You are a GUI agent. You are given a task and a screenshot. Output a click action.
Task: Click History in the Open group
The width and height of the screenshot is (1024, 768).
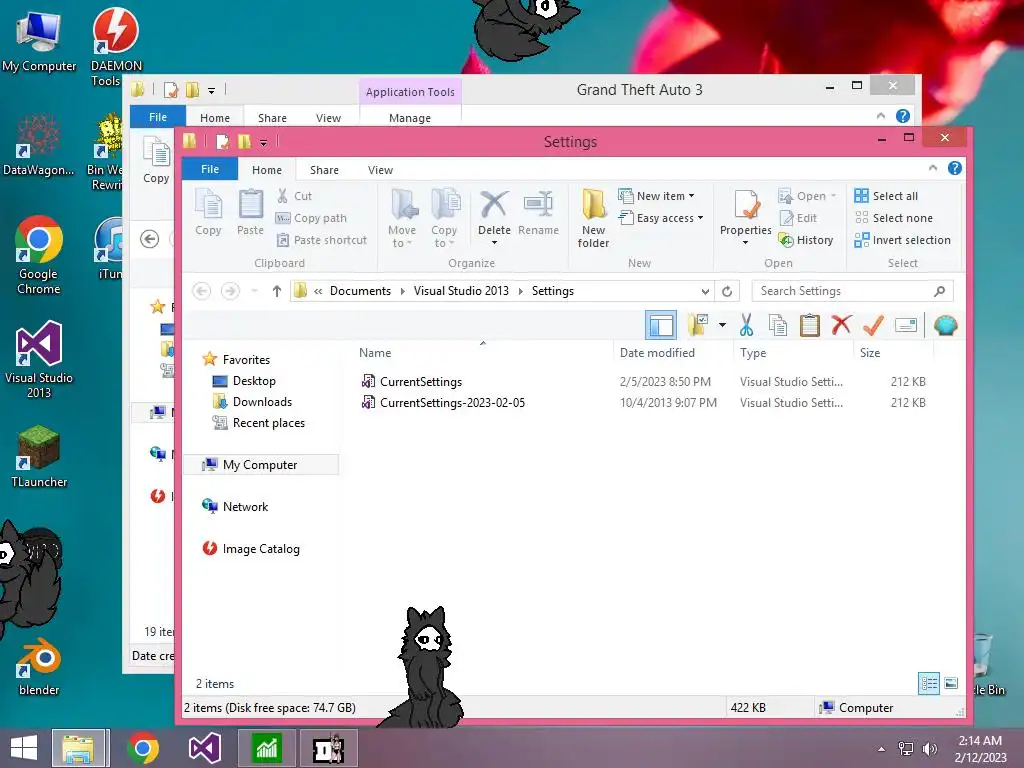click(x=806, y=240)
